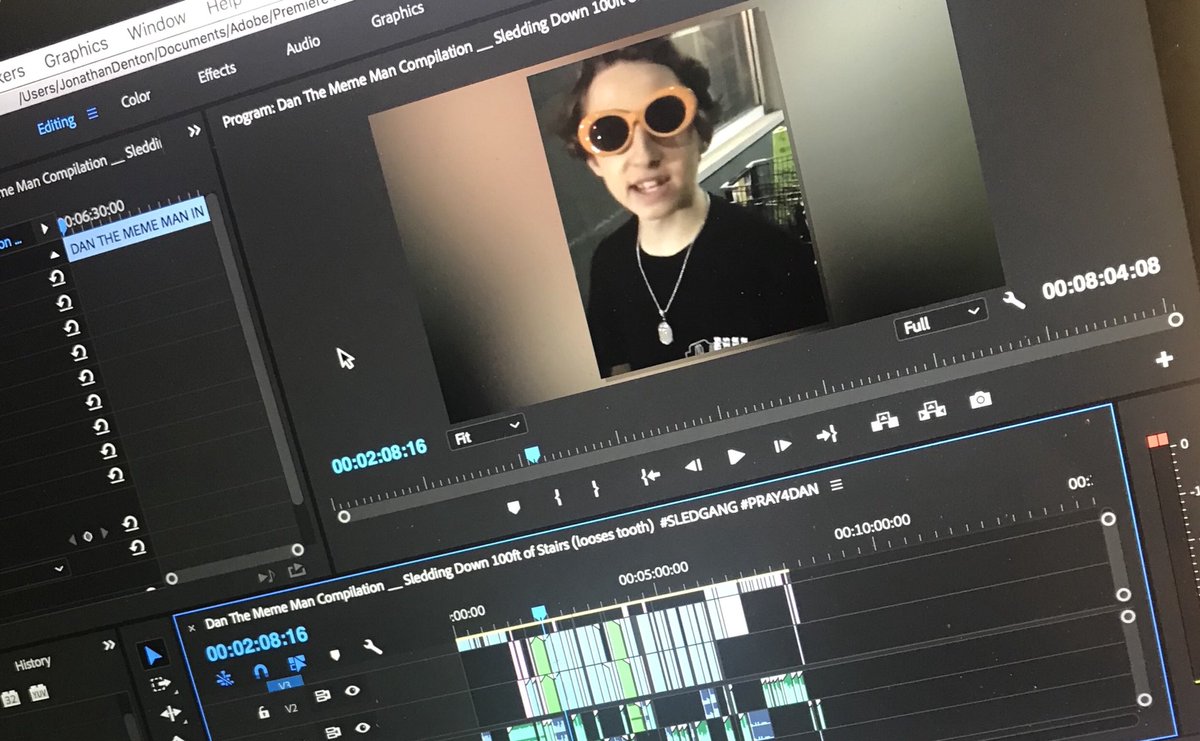Toggle the YUV effects filter icon
The width and height of the screenshot is (1200, 741).
click(38, 692)
